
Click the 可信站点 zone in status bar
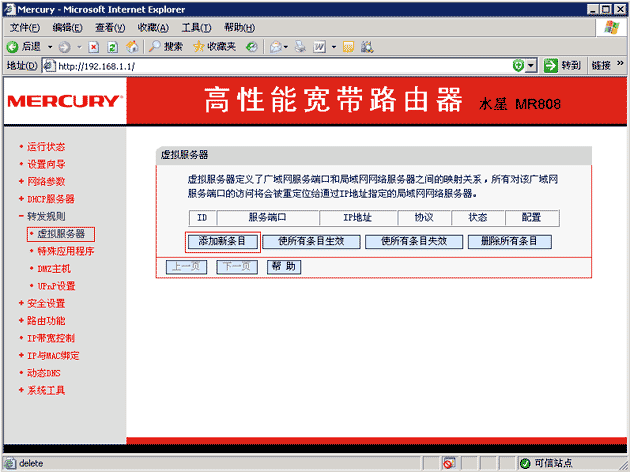[548, 464]
